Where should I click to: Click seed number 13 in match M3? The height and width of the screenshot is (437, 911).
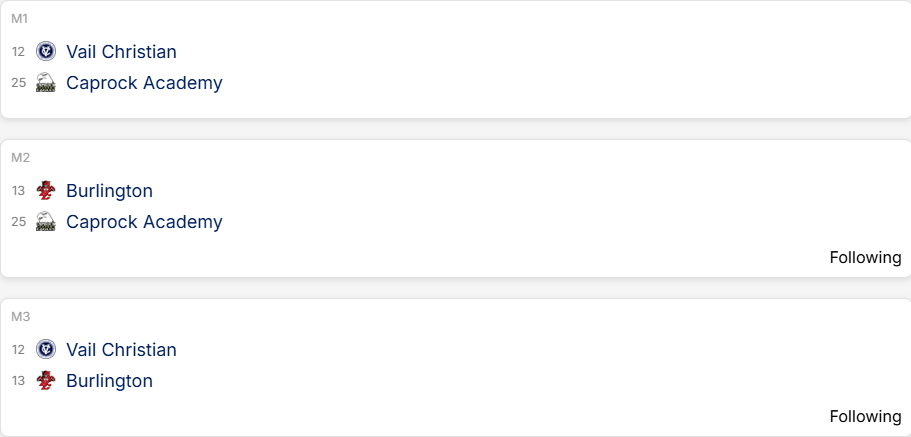pos(18,381)
